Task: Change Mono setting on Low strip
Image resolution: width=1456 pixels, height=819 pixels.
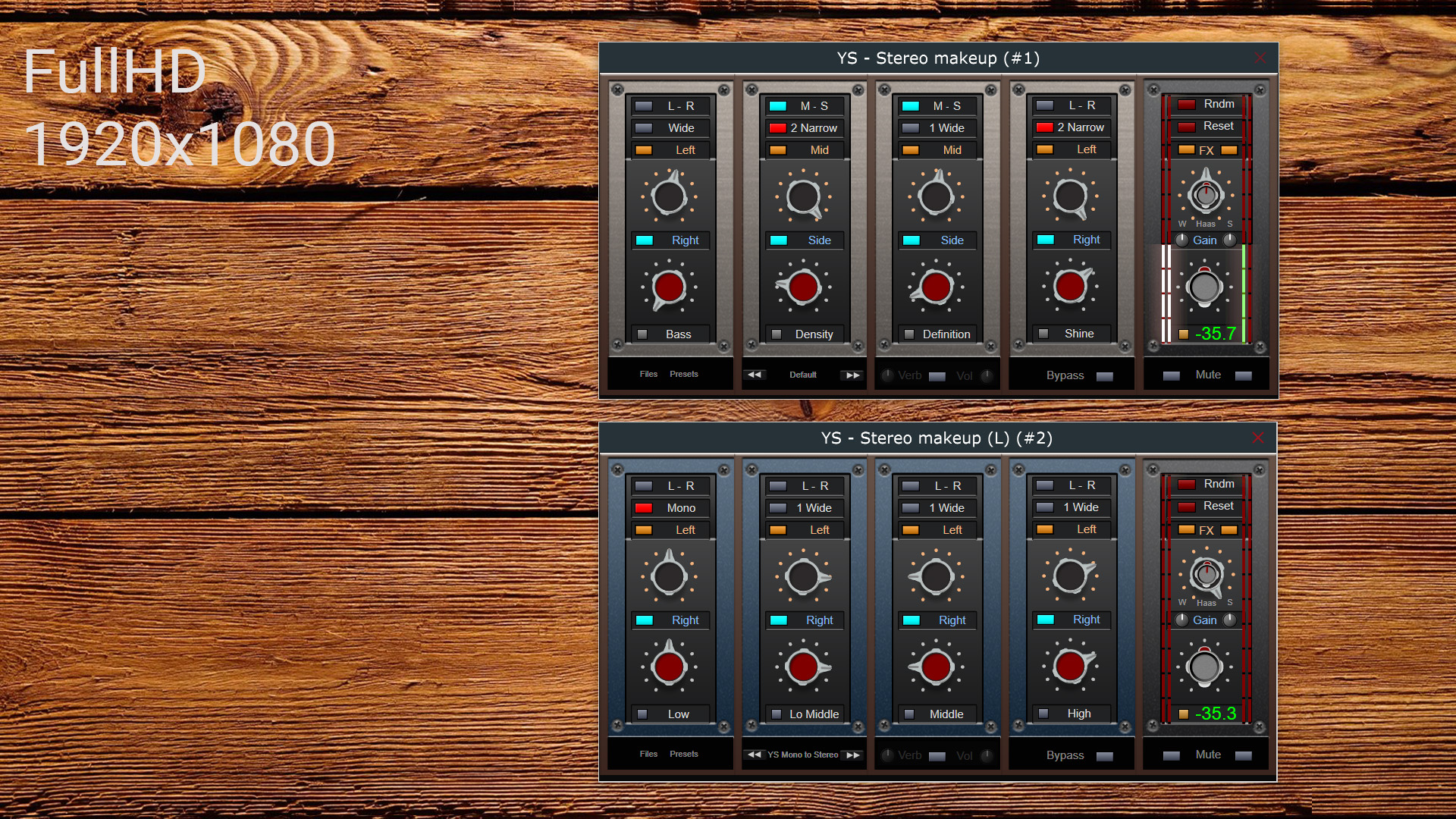Action: [x=670, y=508]
